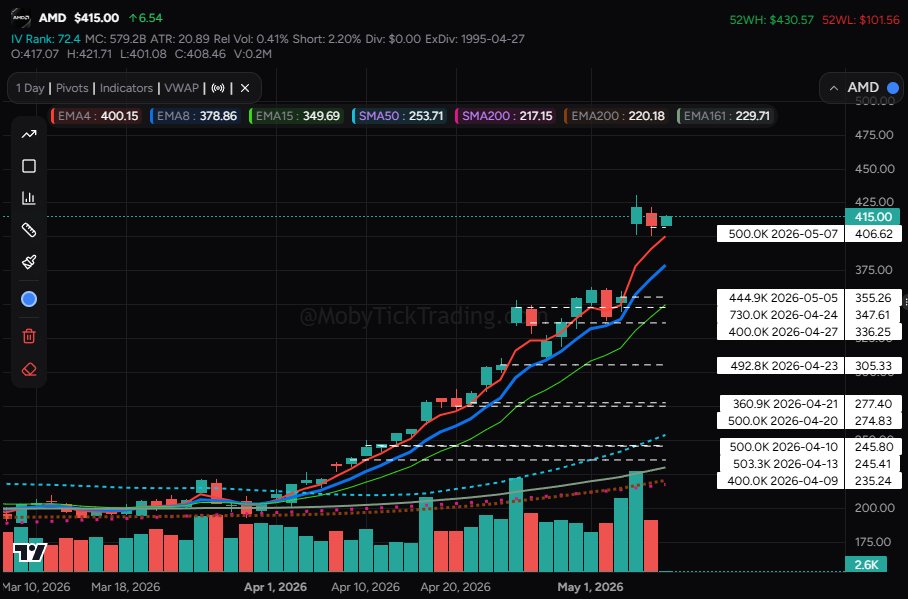Click the 500.0K 2026-05-07 level label

pos(781,234)
